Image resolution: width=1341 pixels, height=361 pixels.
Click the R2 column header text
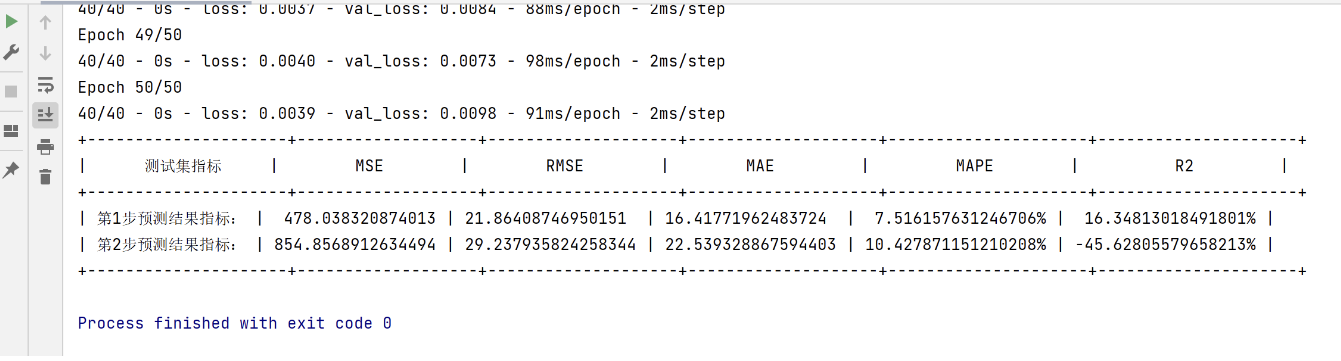1184,166
